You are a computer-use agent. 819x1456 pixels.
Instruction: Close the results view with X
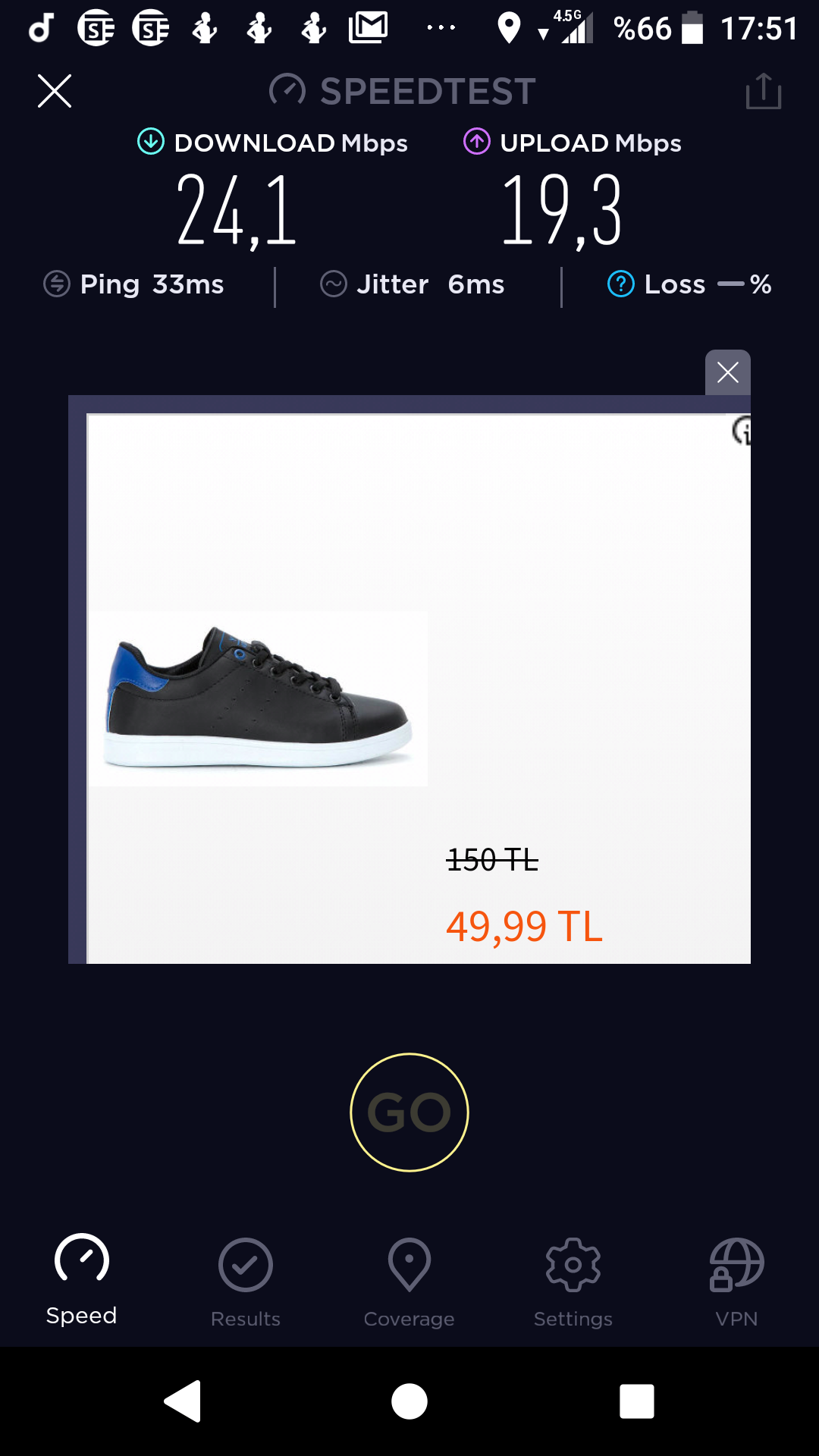[55, 91]
